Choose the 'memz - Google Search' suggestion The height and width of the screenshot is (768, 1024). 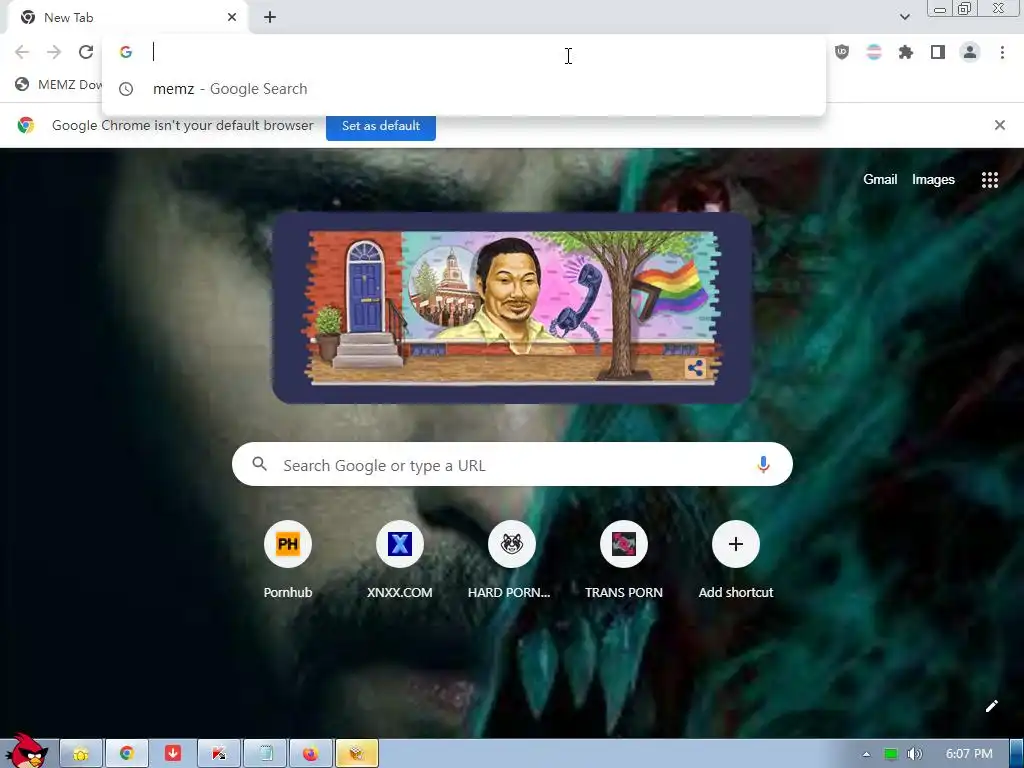tap(464, 89)
